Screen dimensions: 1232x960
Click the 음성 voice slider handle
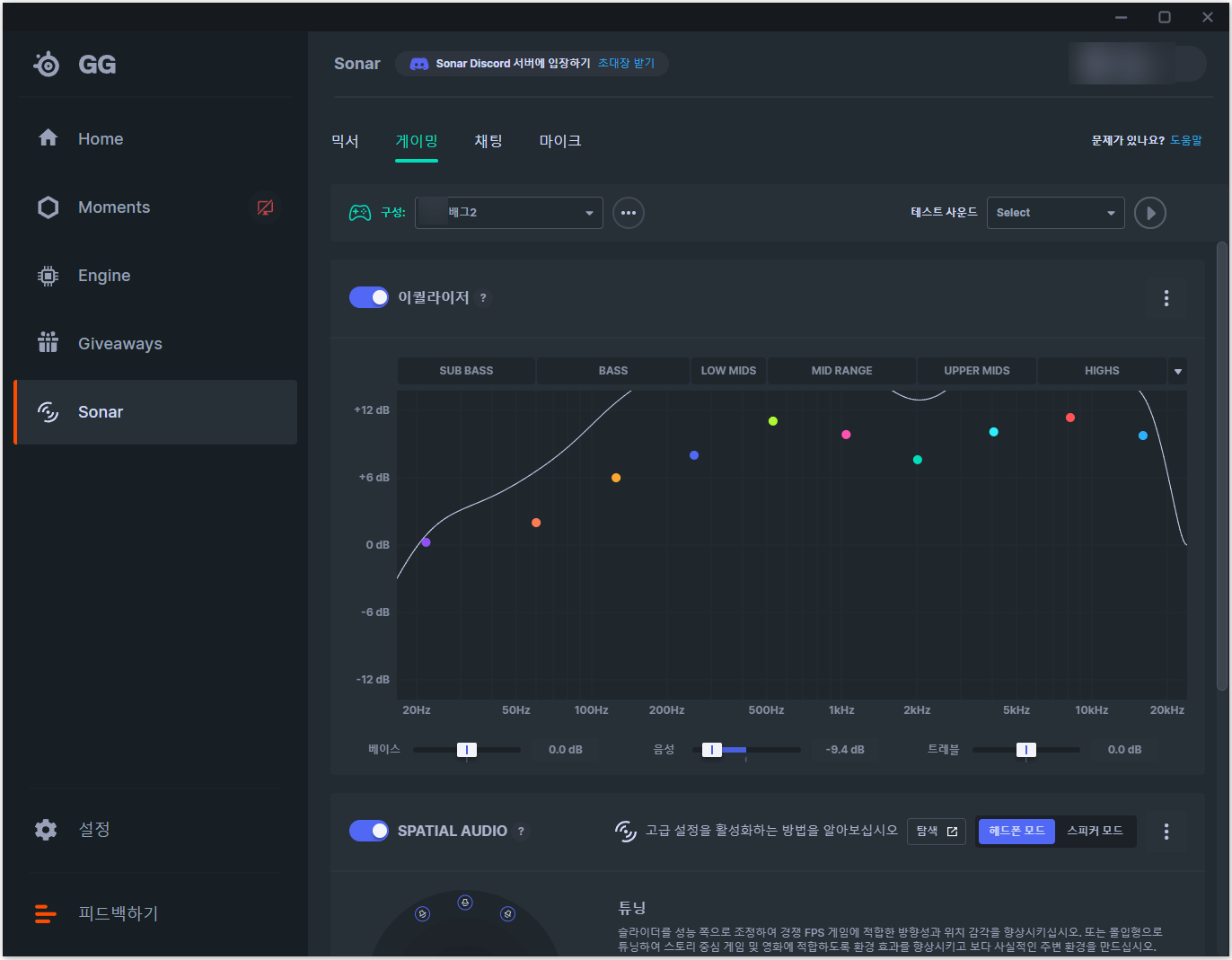pyautogui.click(x=712, y=750)
